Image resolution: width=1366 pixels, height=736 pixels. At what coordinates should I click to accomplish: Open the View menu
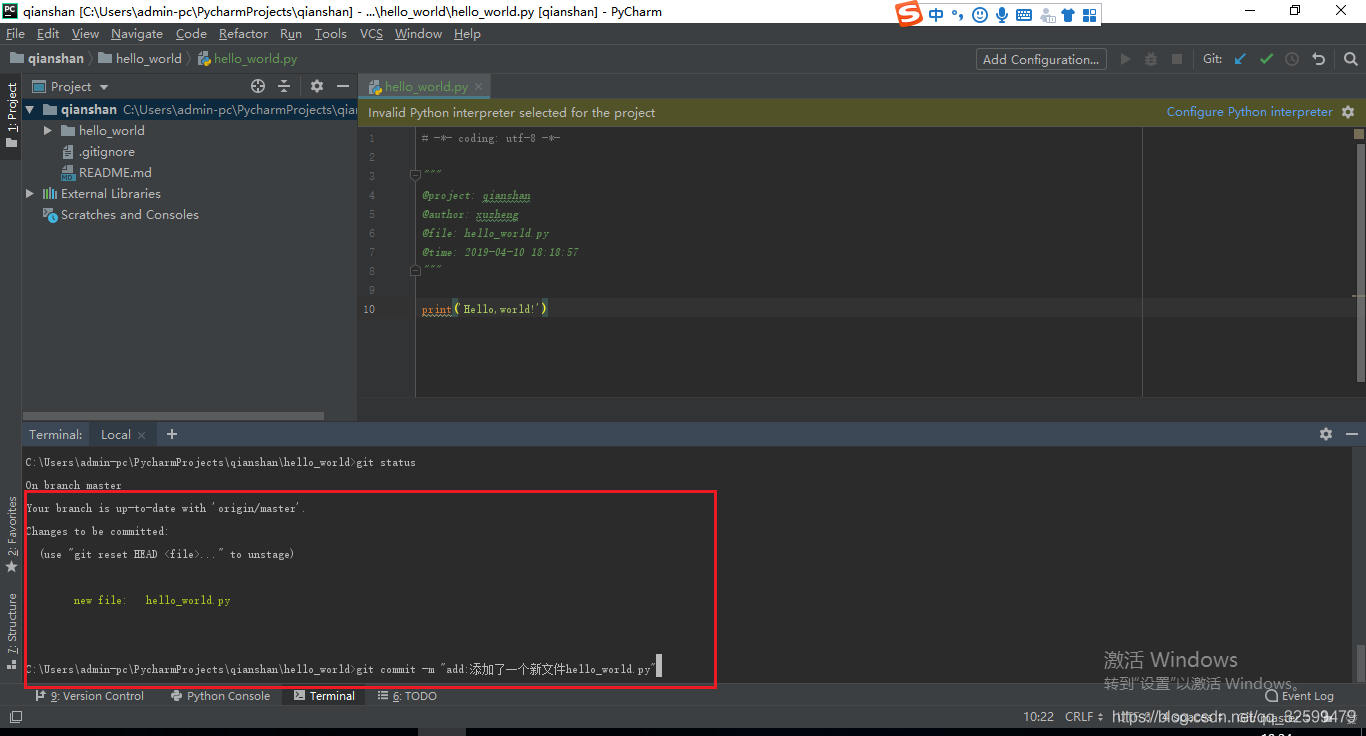pos(85,34)
